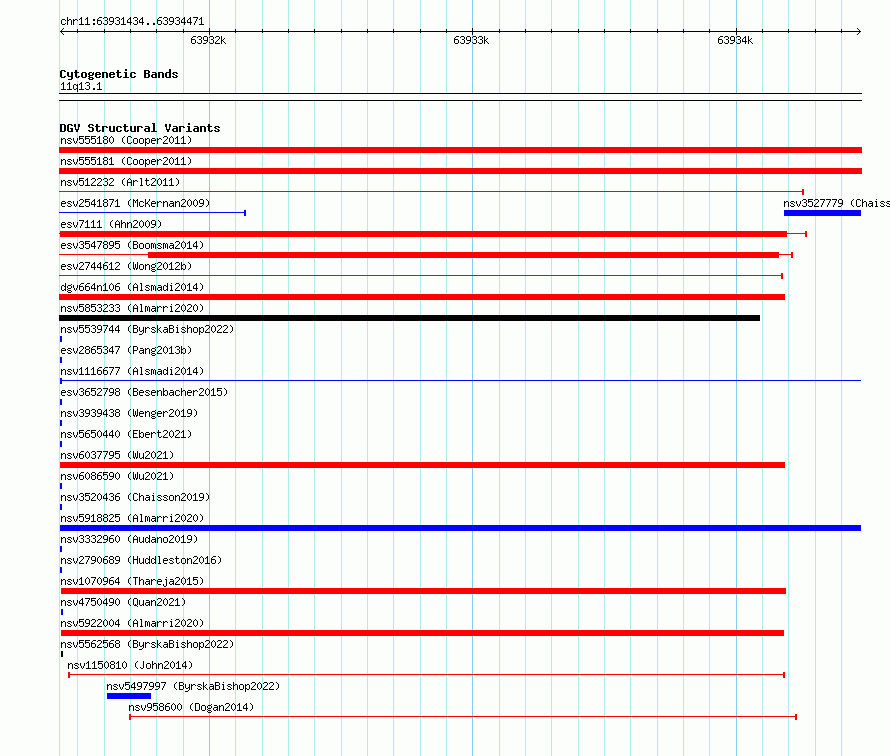Click the chr11:63931434..63934471 coordinates text

click(x=132, y=21)
